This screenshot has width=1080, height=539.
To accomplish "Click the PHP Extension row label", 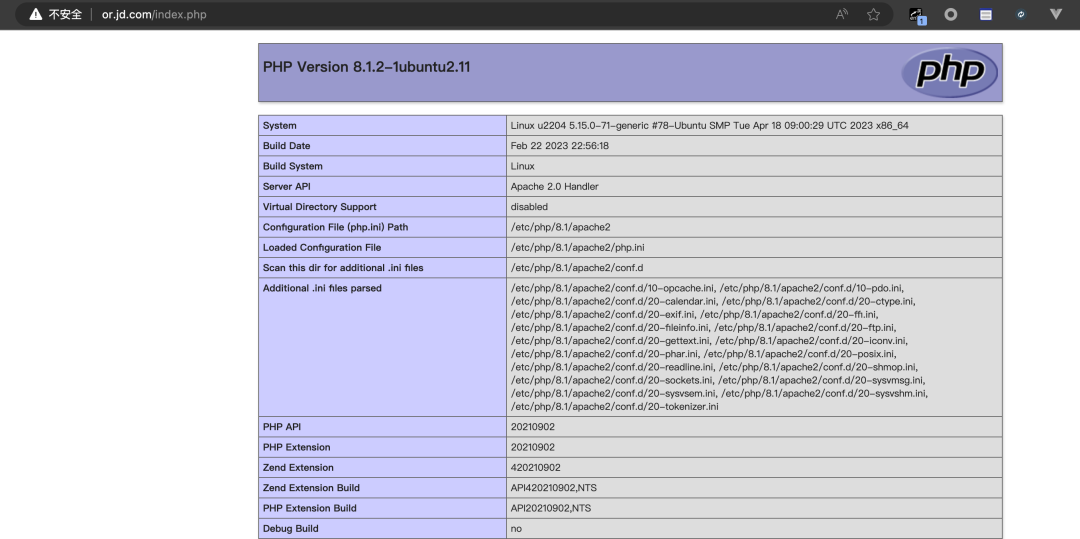I will (297, 447).
